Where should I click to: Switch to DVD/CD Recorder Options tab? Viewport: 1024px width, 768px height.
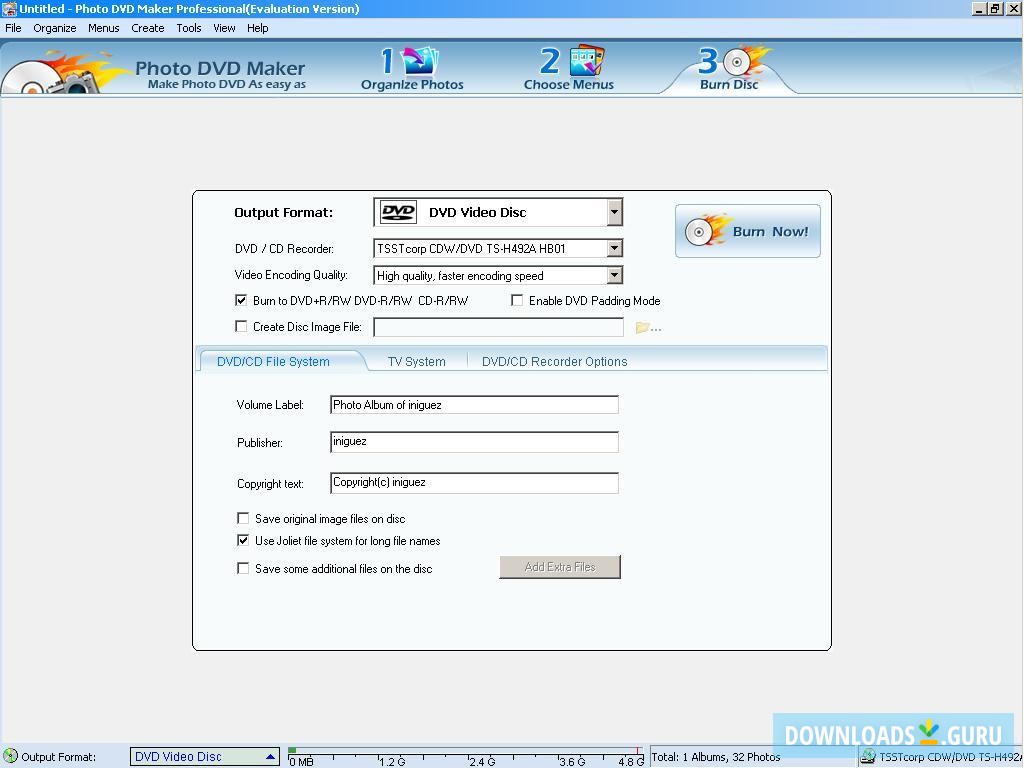pos(554,361)
